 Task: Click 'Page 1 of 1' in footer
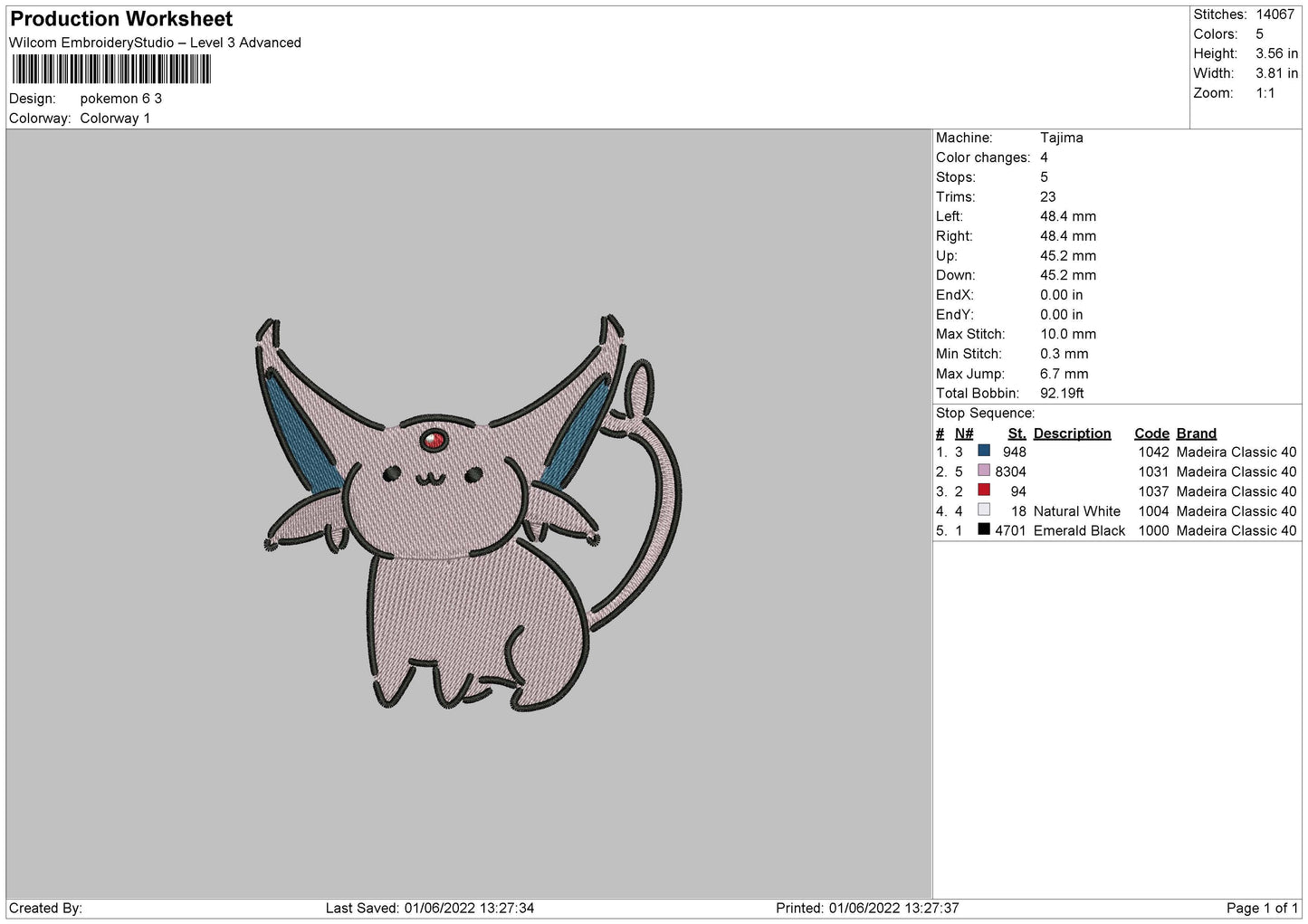pyautogui.click(x=1262, y=908)
